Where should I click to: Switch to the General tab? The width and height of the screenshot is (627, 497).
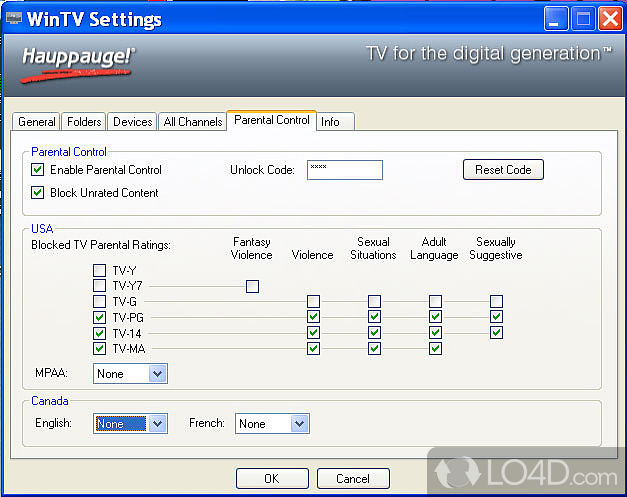point(36,122)
